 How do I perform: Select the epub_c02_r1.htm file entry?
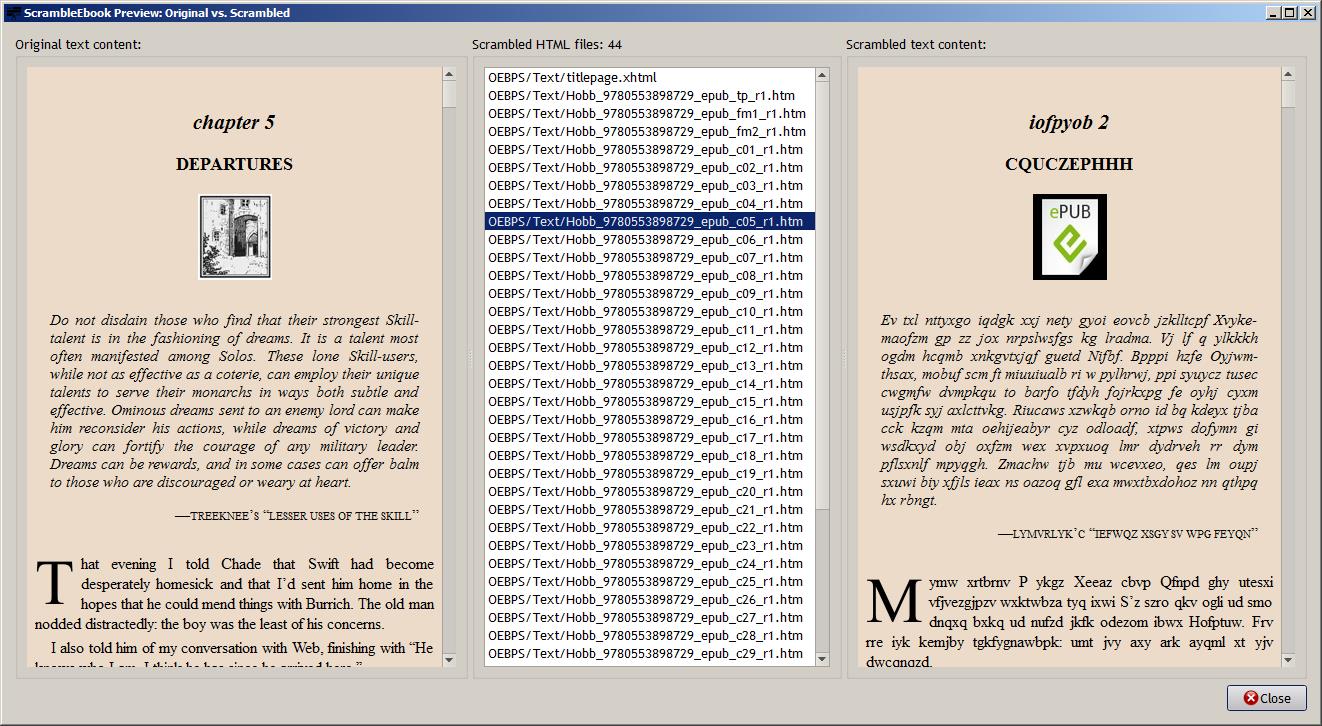650,167
